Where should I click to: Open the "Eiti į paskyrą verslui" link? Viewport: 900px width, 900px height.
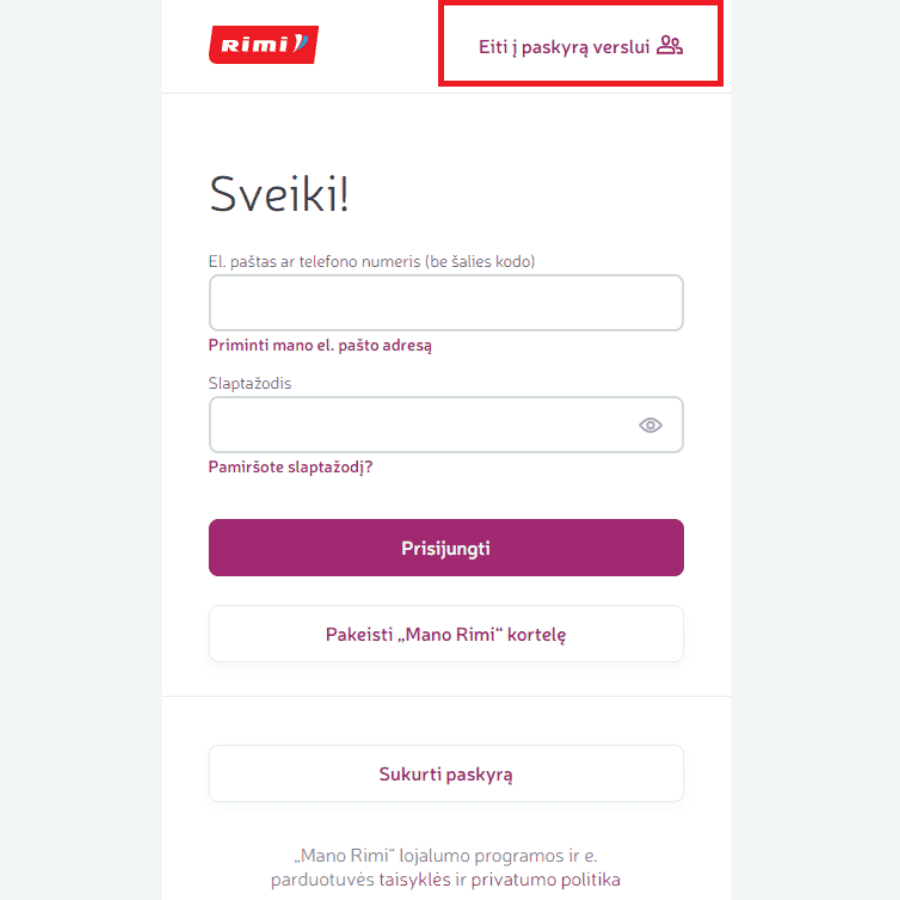click(x=564, y=47)
